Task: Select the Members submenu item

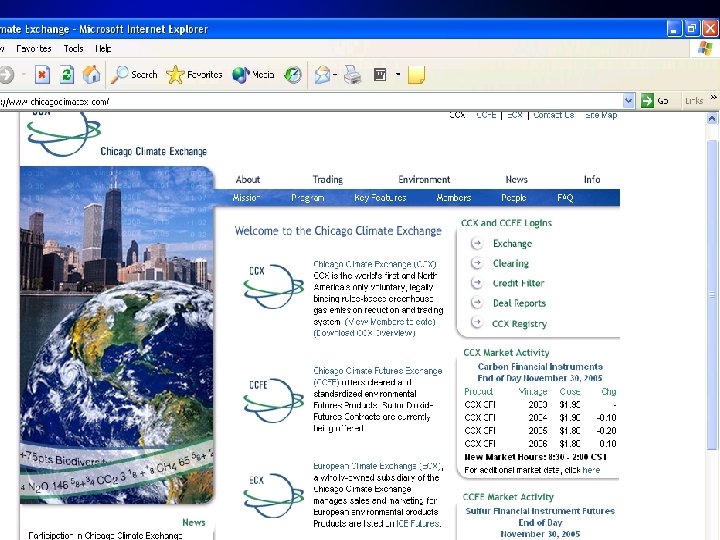Action: [x=453, y=198]
